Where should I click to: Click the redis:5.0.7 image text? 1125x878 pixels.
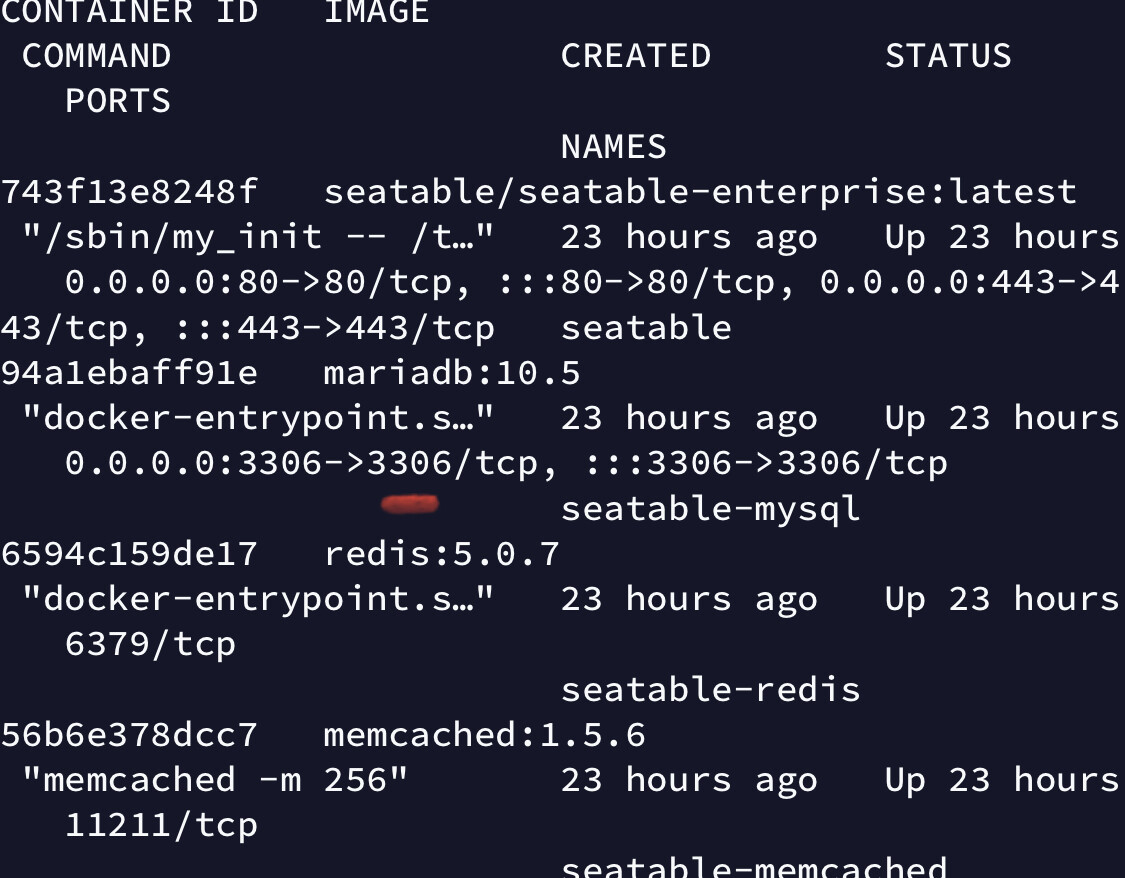pyautogui.click(x=441, y=554)
